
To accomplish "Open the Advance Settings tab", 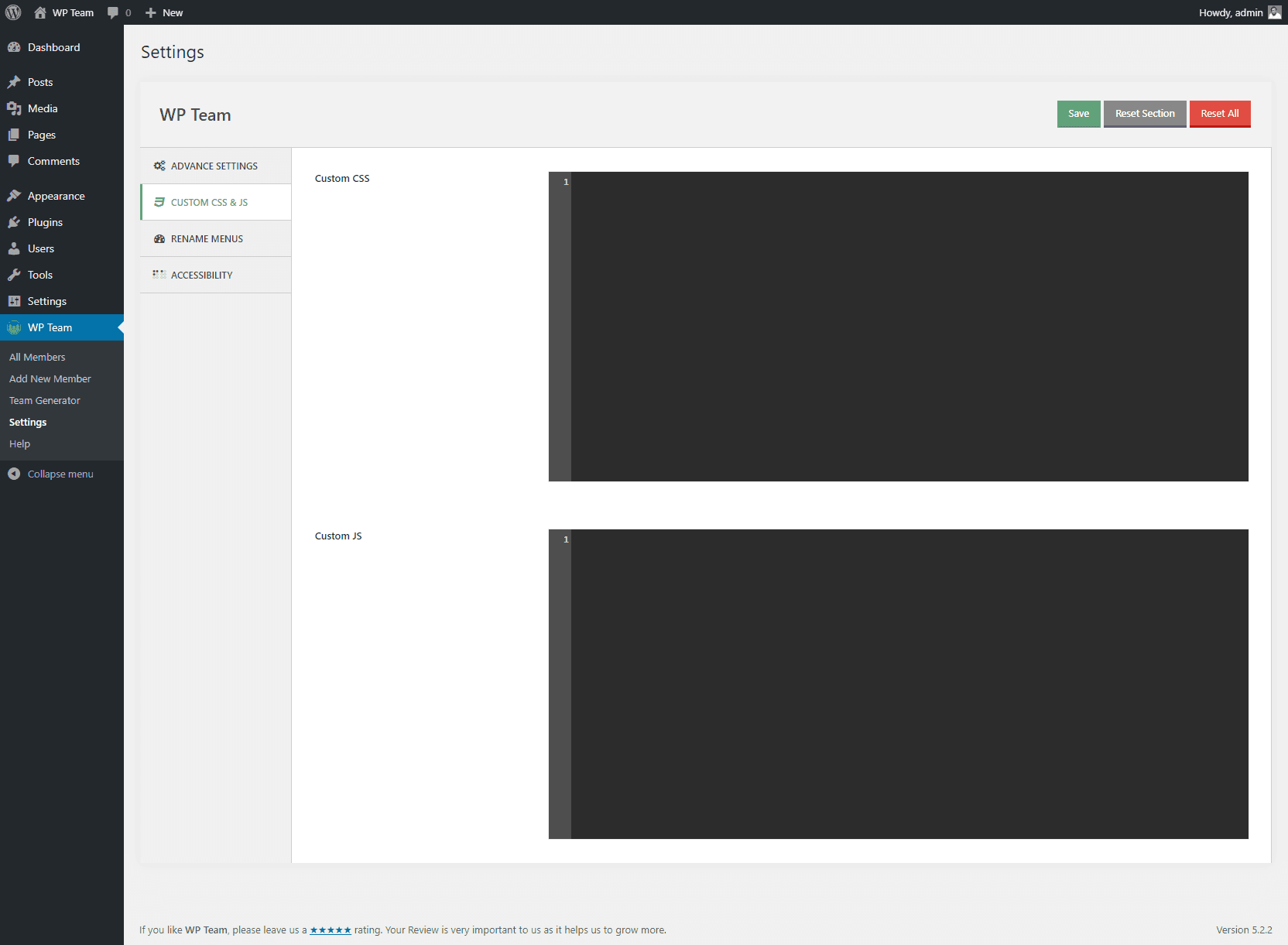I will point(215,166).
